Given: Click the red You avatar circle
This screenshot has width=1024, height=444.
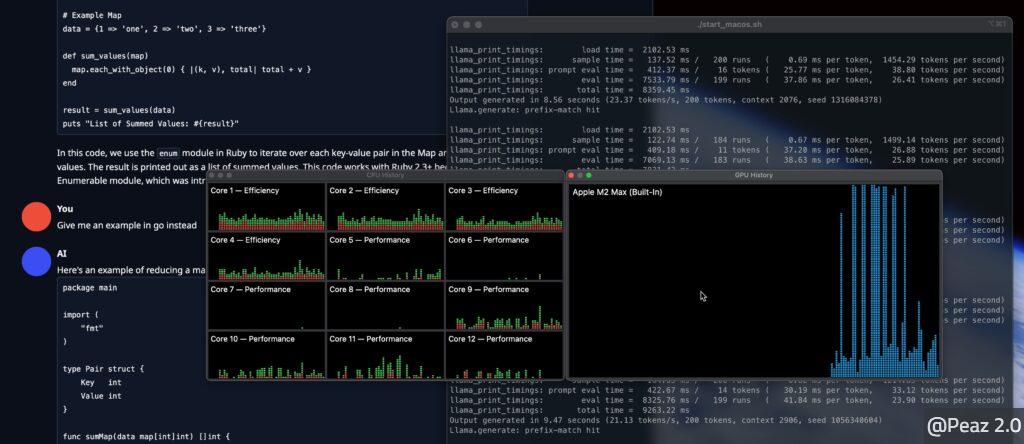Looking at the screenshot, I should click(36, 217).
